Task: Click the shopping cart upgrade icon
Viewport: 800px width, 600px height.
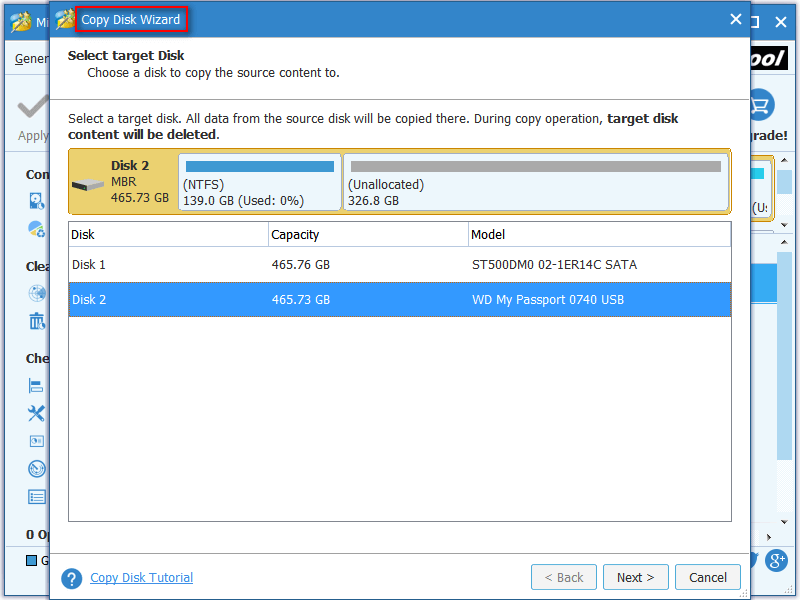Action: click(761, 106)
